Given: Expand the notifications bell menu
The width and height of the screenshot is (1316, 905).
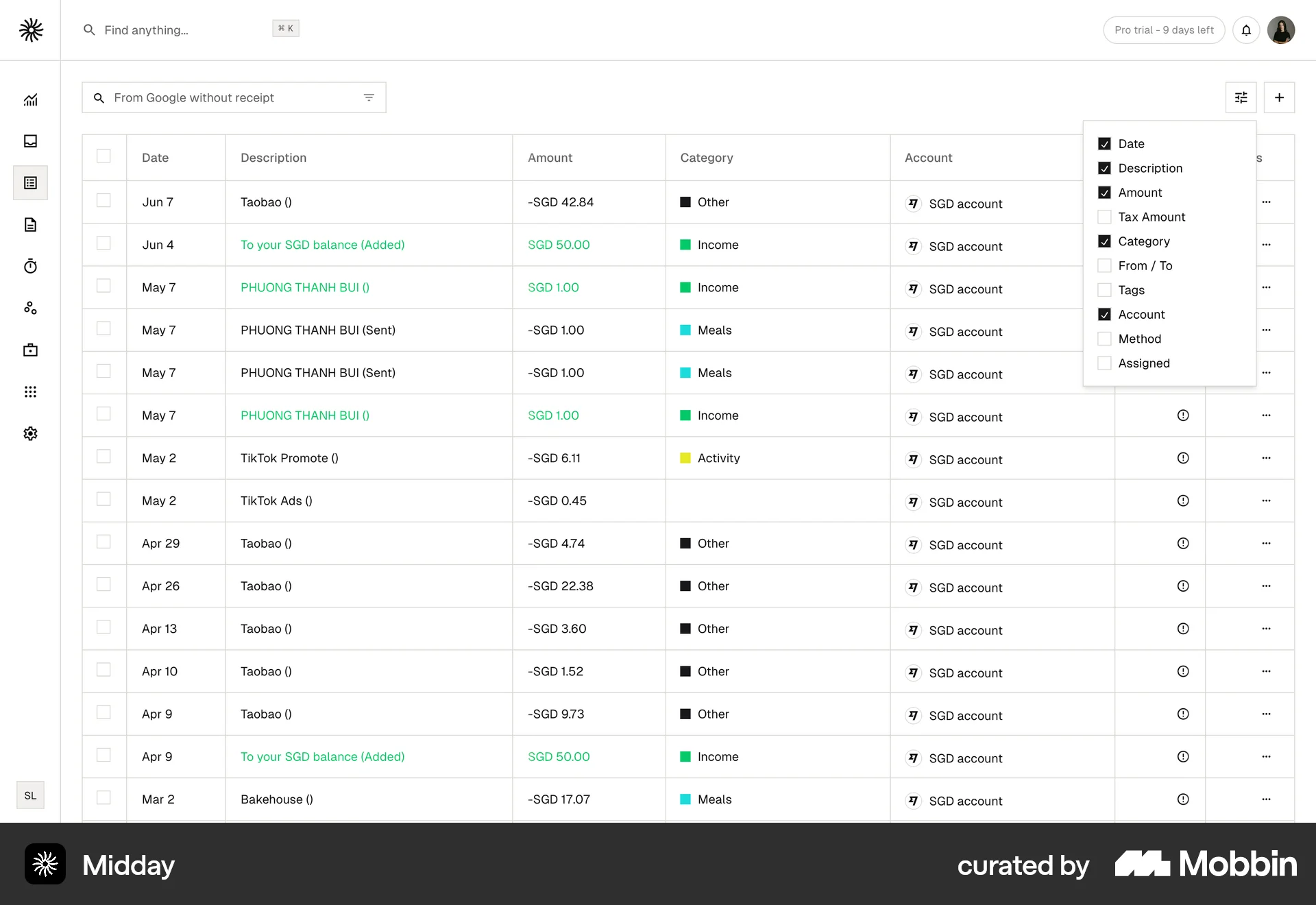Looking at the screenshot, I should click(1246, 30).
